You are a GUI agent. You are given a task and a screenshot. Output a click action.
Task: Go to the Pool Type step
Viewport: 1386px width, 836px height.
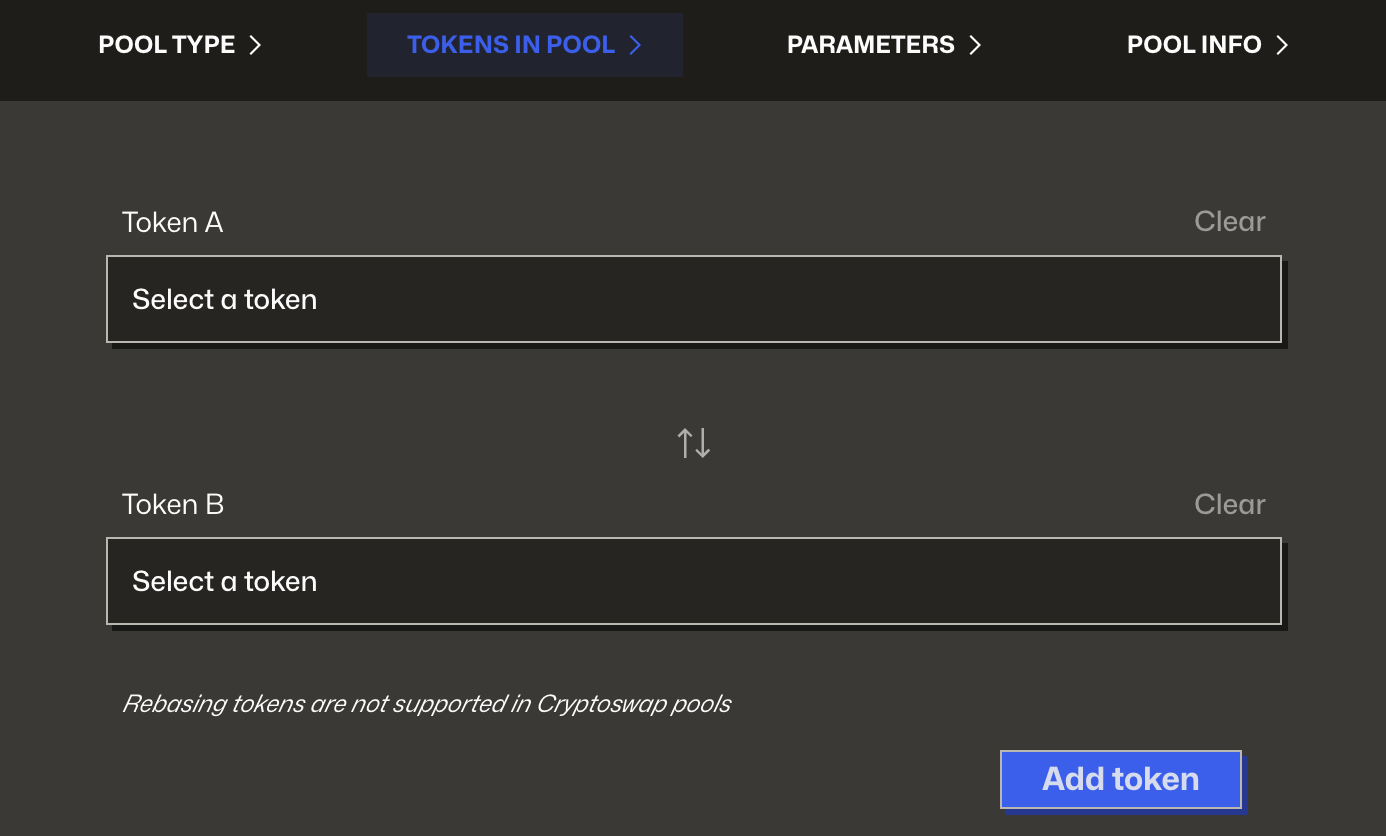click(167, 45)
